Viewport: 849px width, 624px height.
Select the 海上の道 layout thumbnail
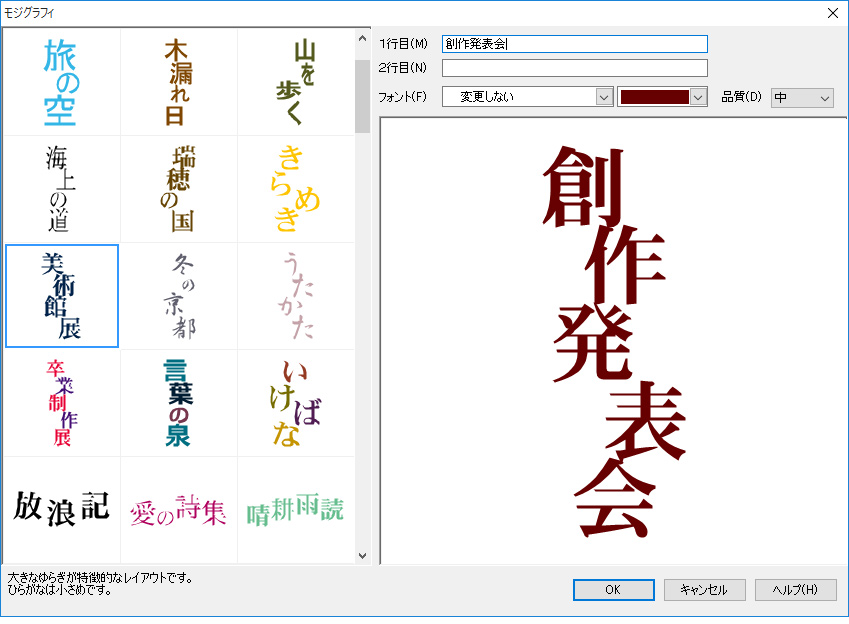(61, 189)
